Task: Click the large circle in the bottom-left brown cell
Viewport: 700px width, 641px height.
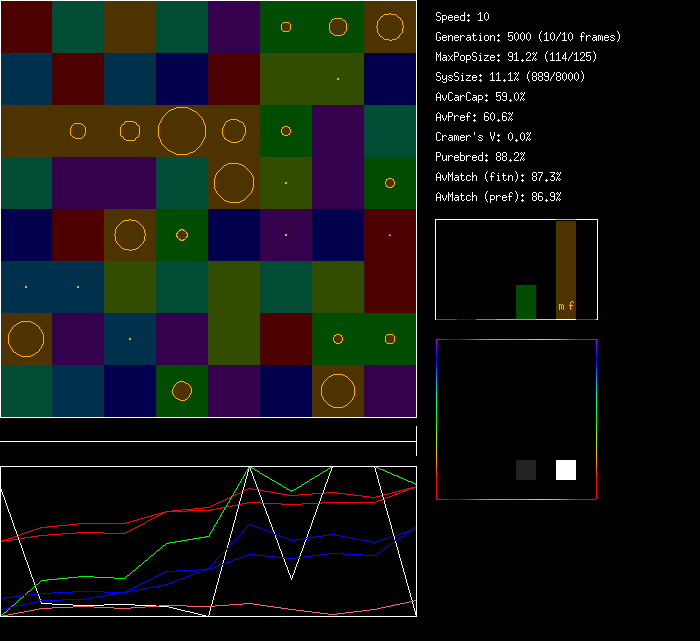Action: [26, 339]
